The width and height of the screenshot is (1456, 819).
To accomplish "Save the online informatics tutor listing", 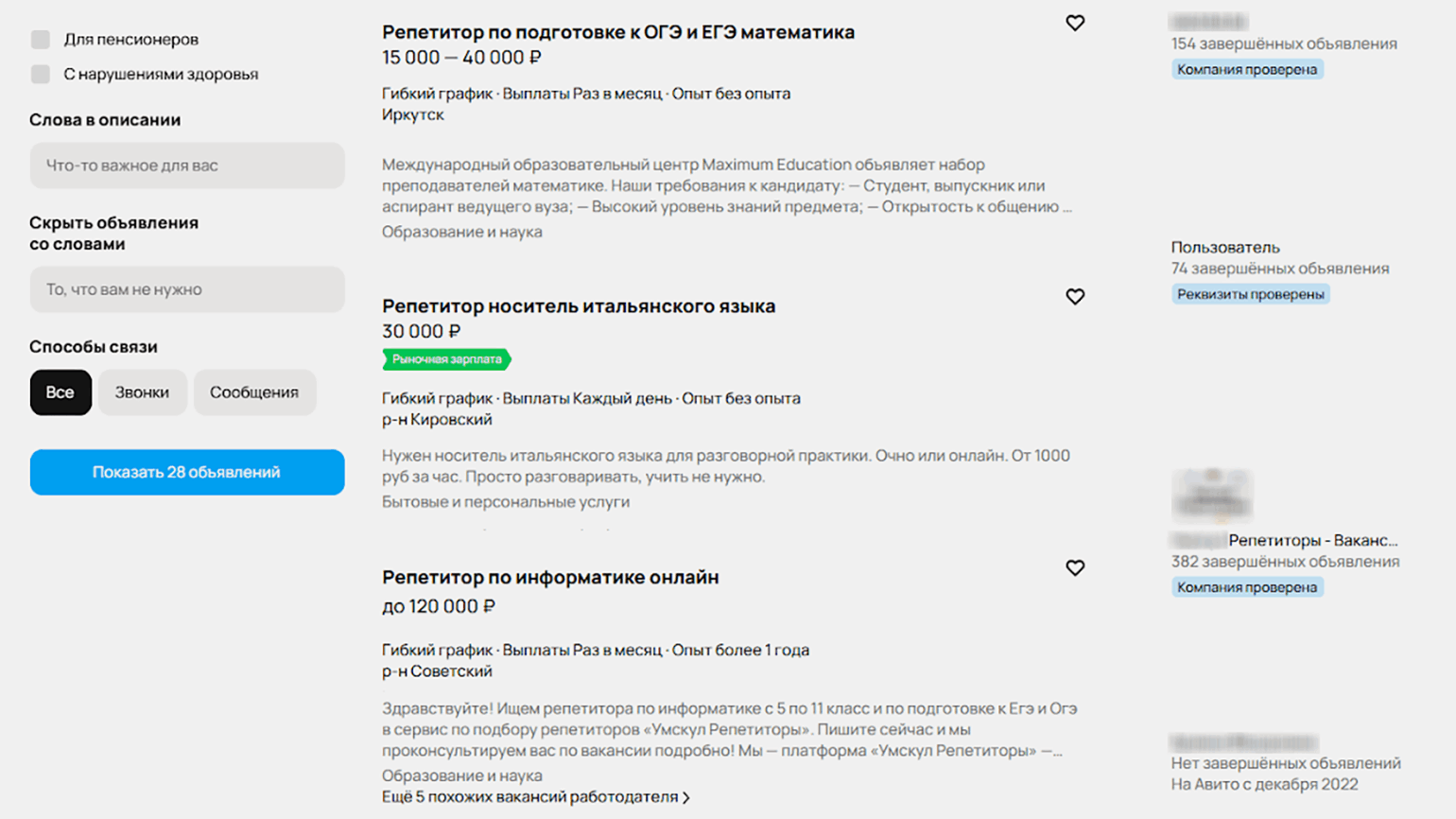I will pos(1075,568).
